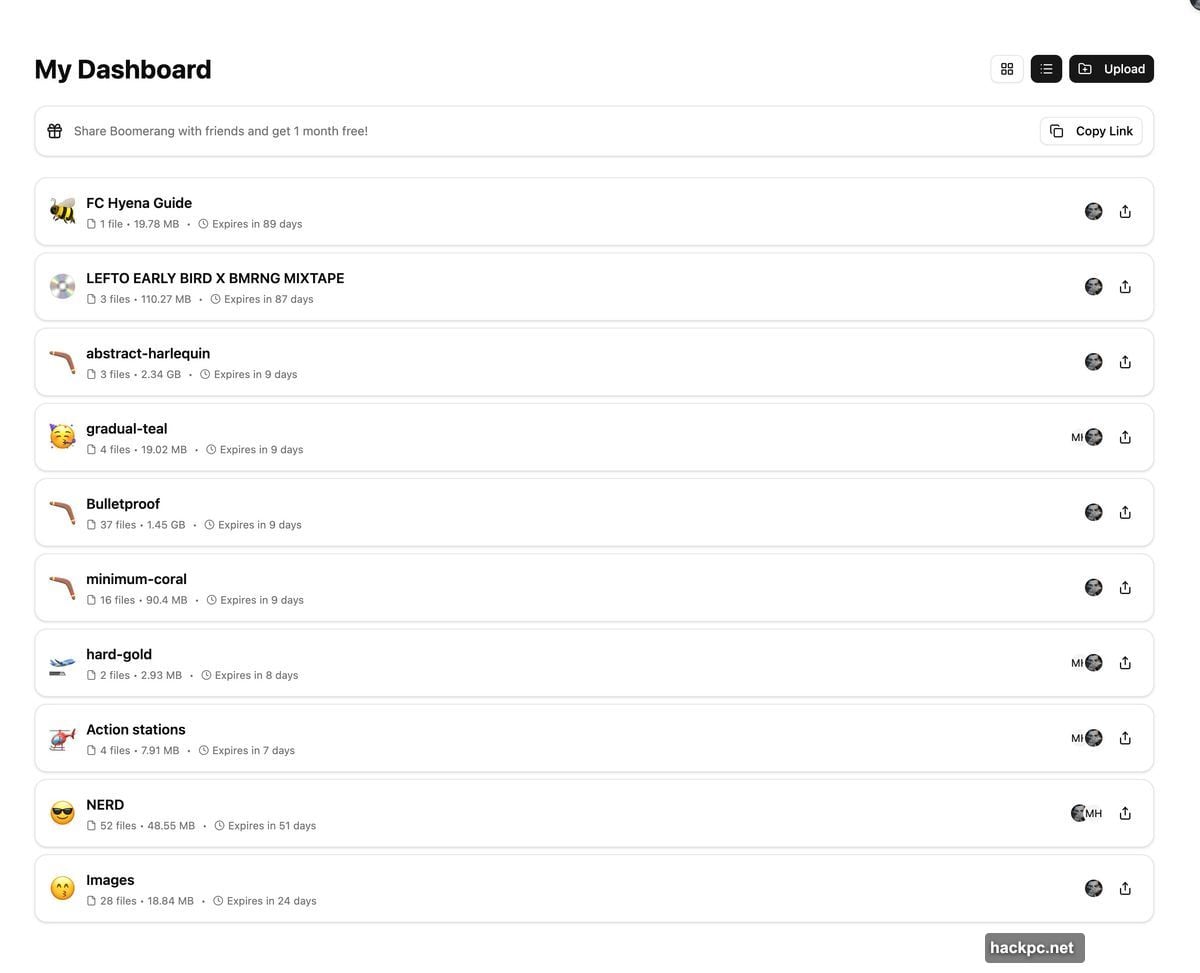Image resolution: width=1200 pixels, height=973 pixels.
Task: Share the NERD transfer
Action: [x=1125, y=812]
